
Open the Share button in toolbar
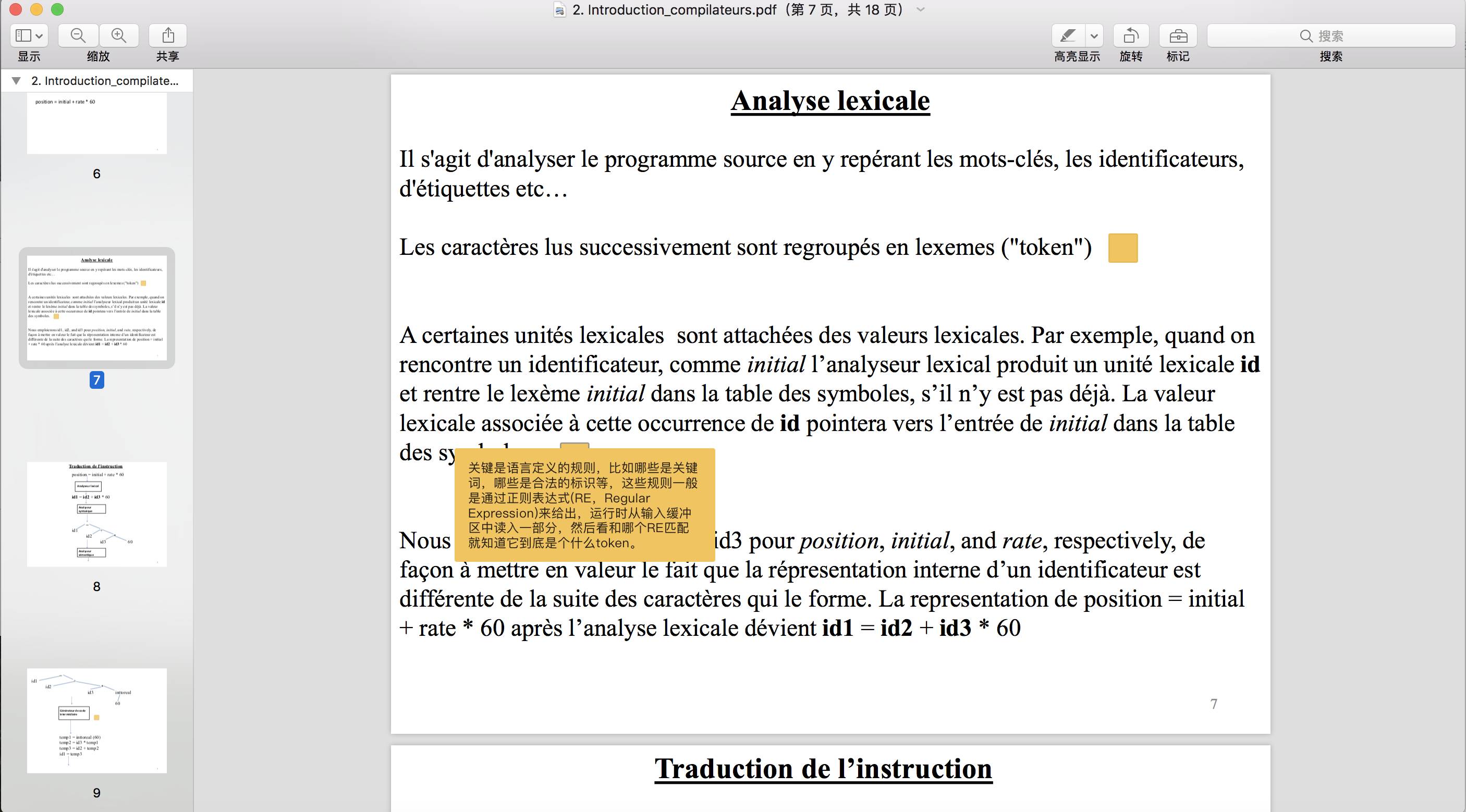coord(168,36)
